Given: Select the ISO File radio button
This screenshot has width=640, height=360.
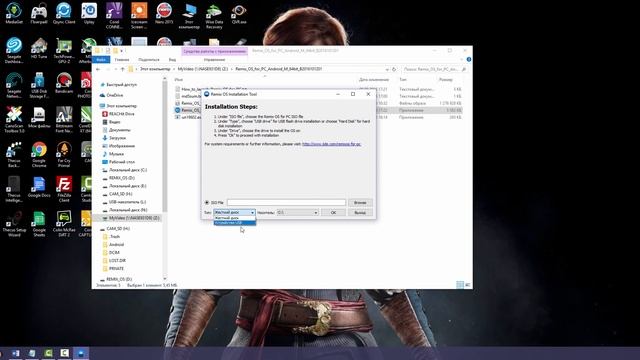Looking at the screenshot, I should point(207,202).
